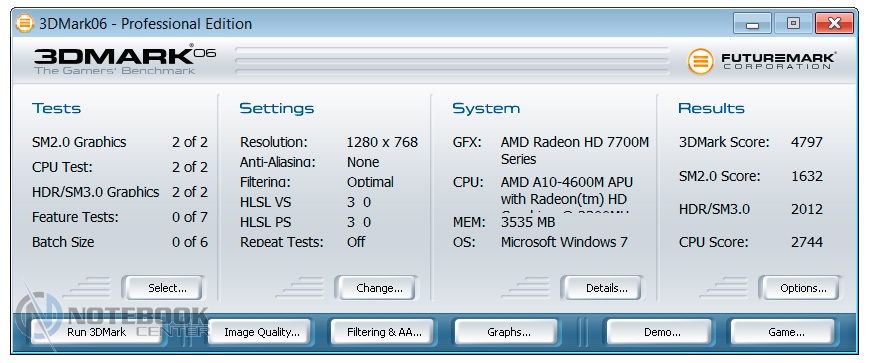Click the Repeat Tests value Off
Image resolution: width=870 pixels, height=363 pixels.
tap(356, 242)
